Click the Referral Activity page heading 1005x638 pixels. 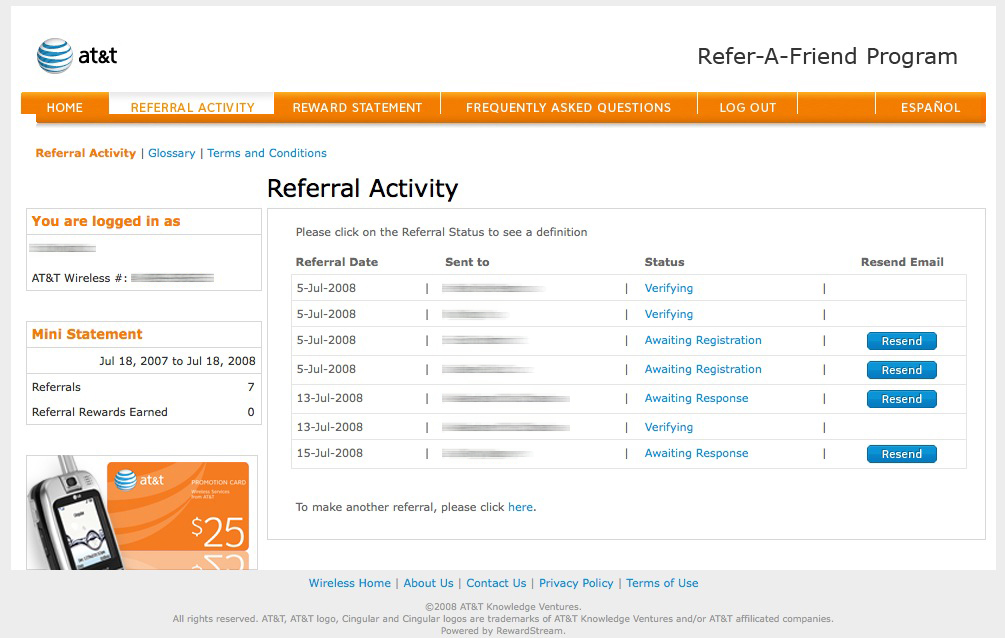362,189
